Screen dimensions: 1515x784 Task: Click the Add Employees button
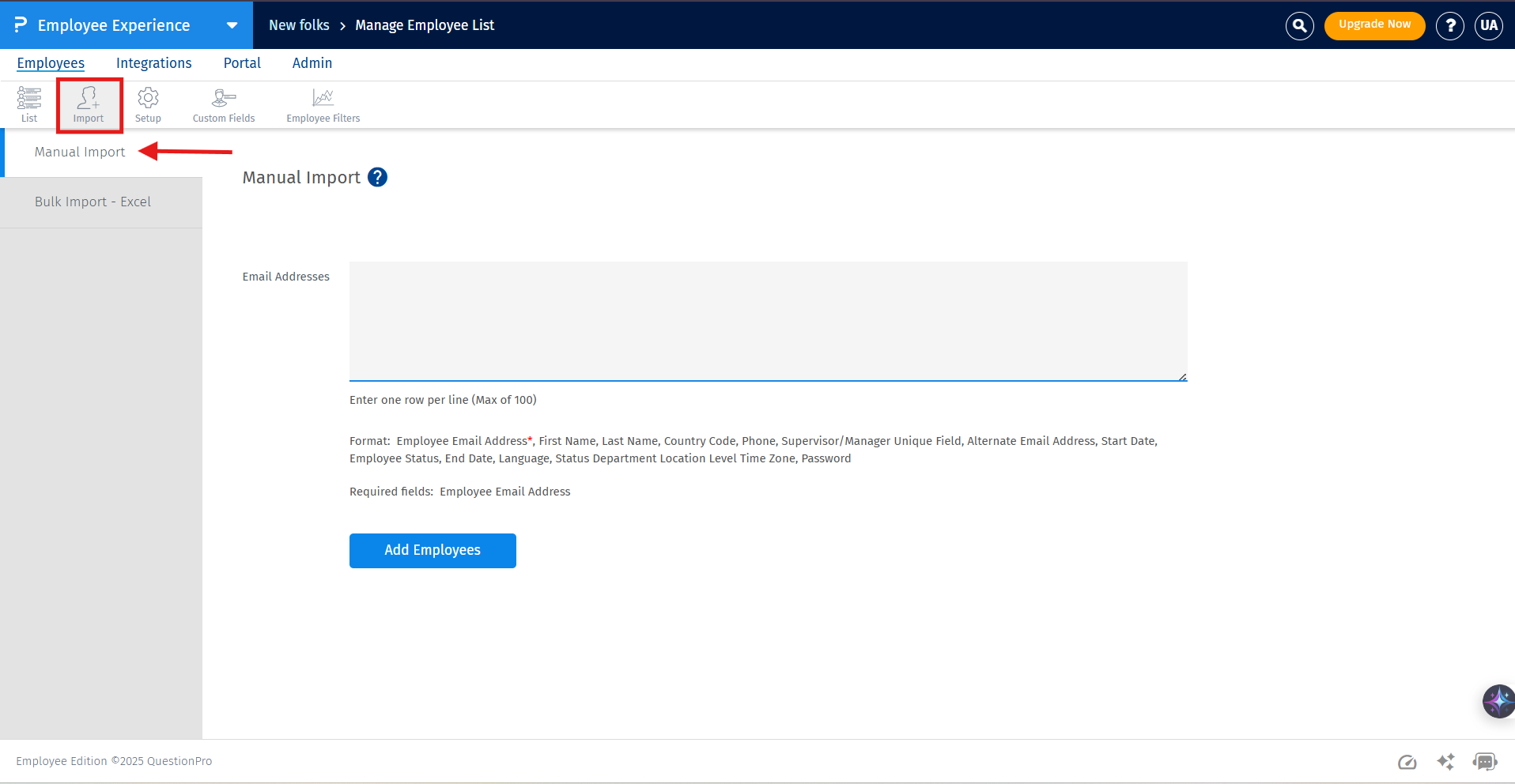pos(433,550)
